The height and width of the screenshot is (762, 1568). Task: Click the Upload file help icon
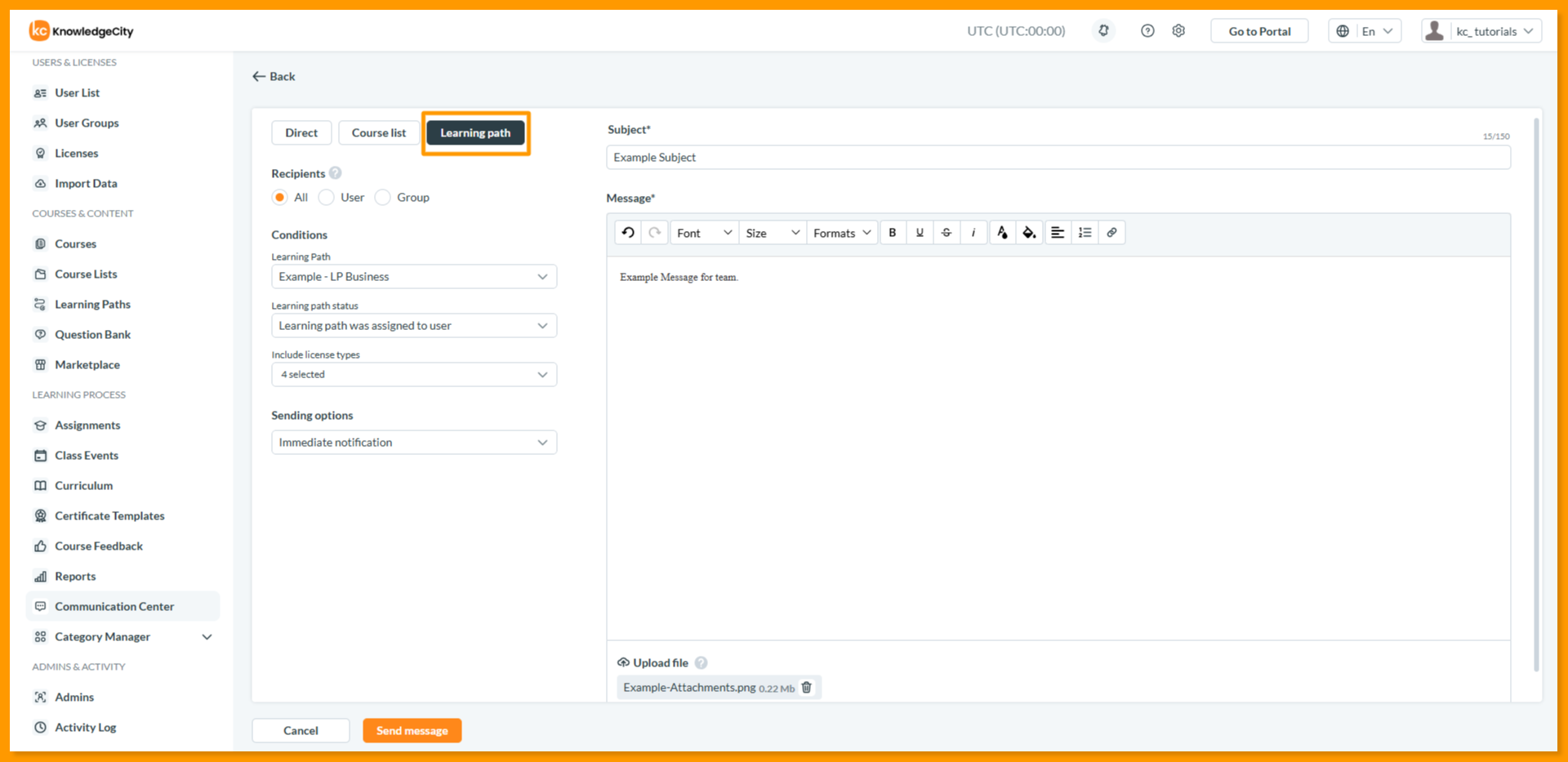[x=701, y=663]
